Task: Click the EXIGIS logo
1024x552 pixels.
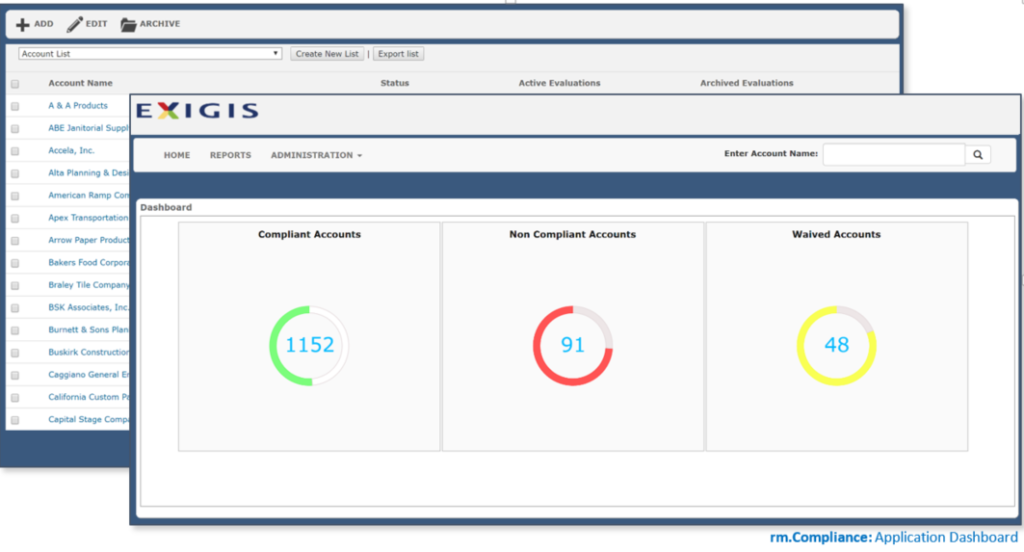Action: (x=197, y=110)
